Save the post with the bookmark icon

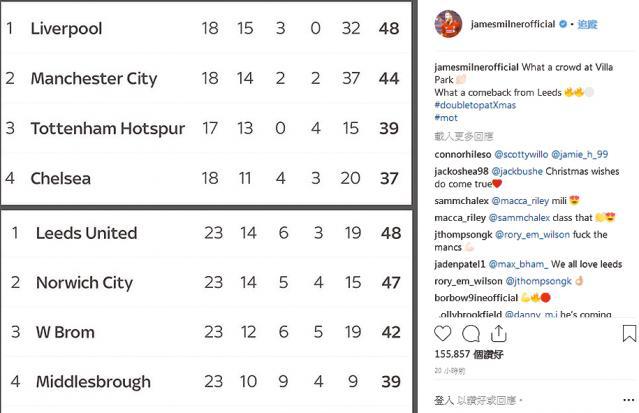click(629, 333)
